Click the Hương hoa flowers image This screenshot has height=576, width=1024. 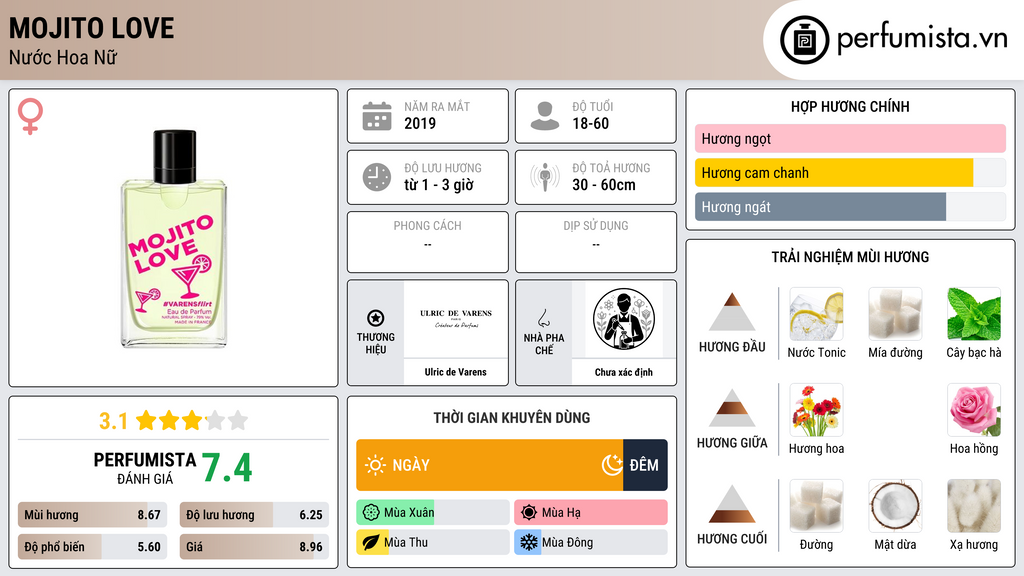[x=816, y=410]
